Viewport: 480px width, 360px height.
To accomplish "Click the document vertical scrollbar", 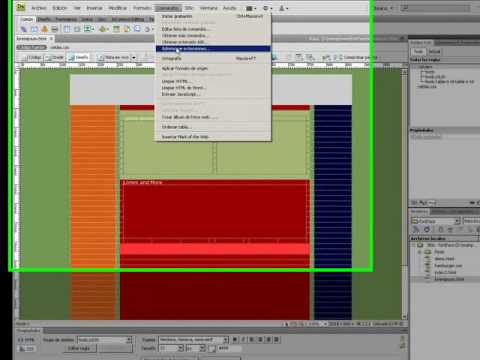I will pos(405,193).
